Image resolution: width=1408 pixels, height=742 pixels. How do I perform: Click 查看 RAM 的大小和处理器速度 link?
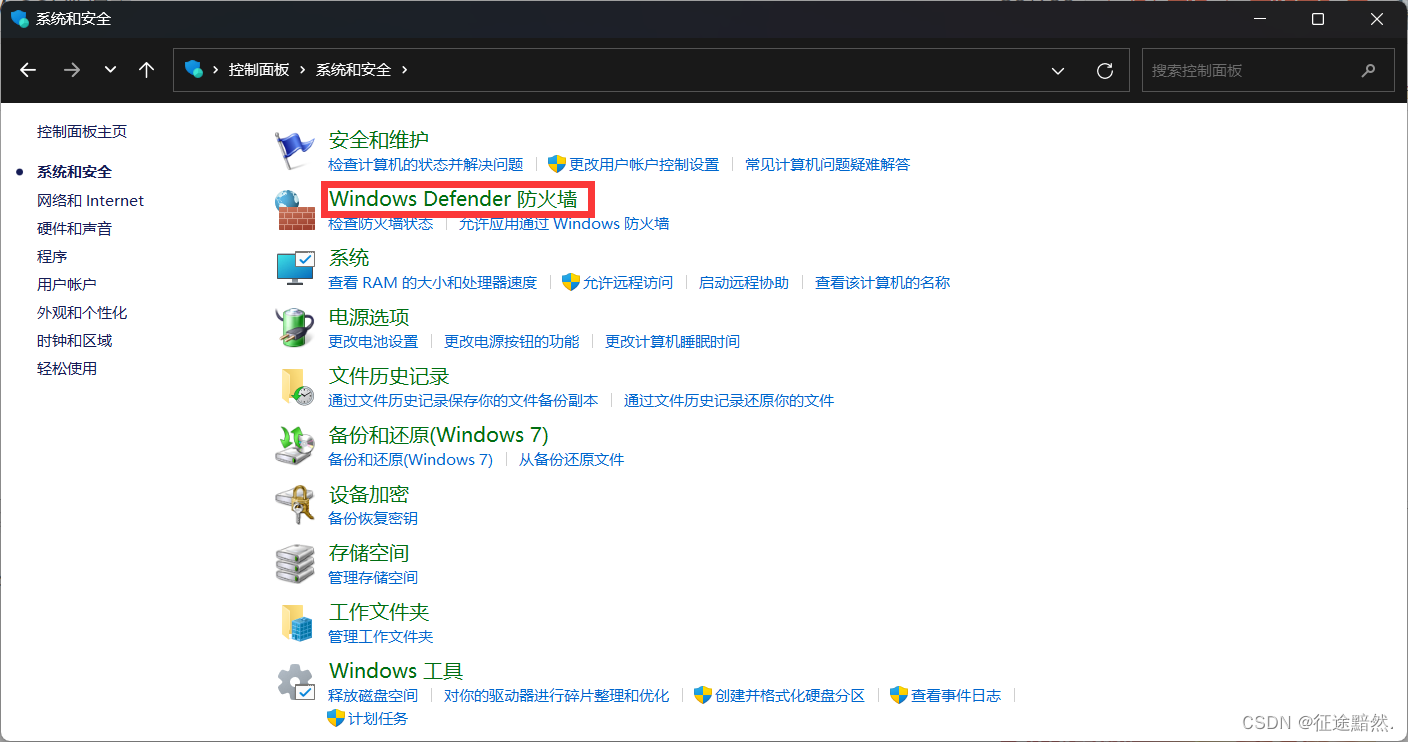(x=433, y=283)
